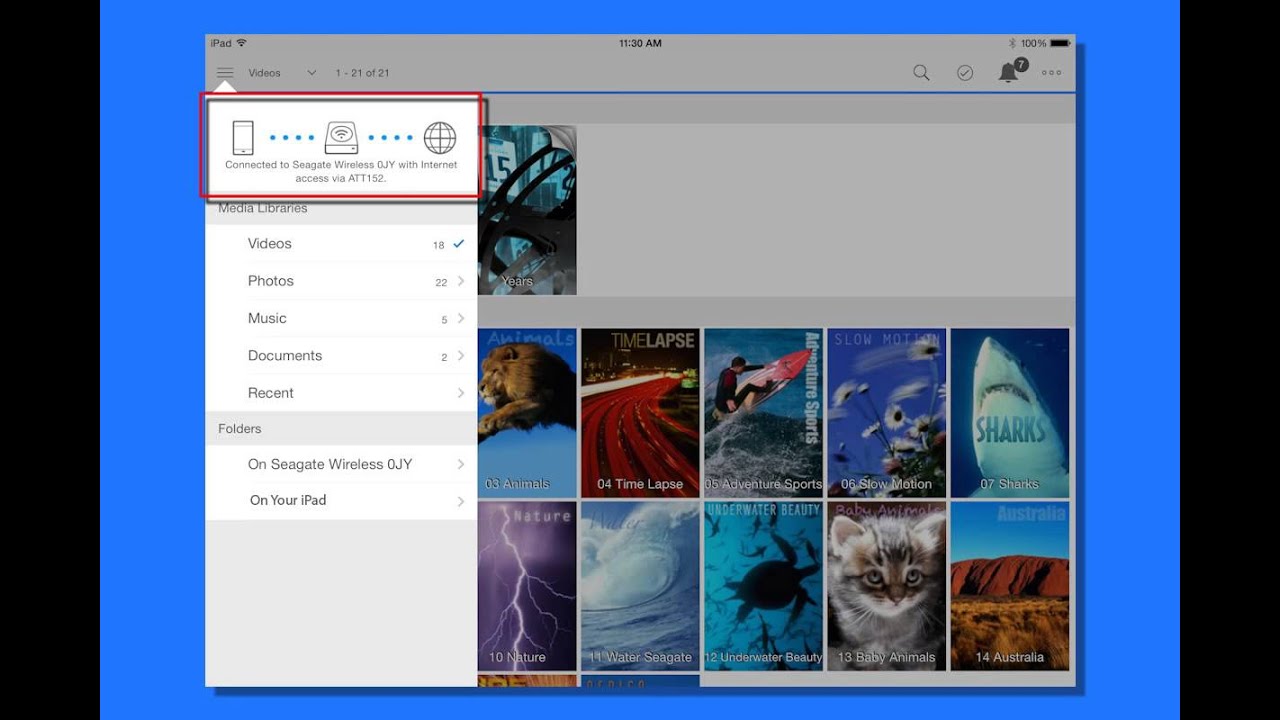Click the battery 100% indicator
Image resolution: width=1280 pixels, height=720 pixels.
tap(1046, 43)
